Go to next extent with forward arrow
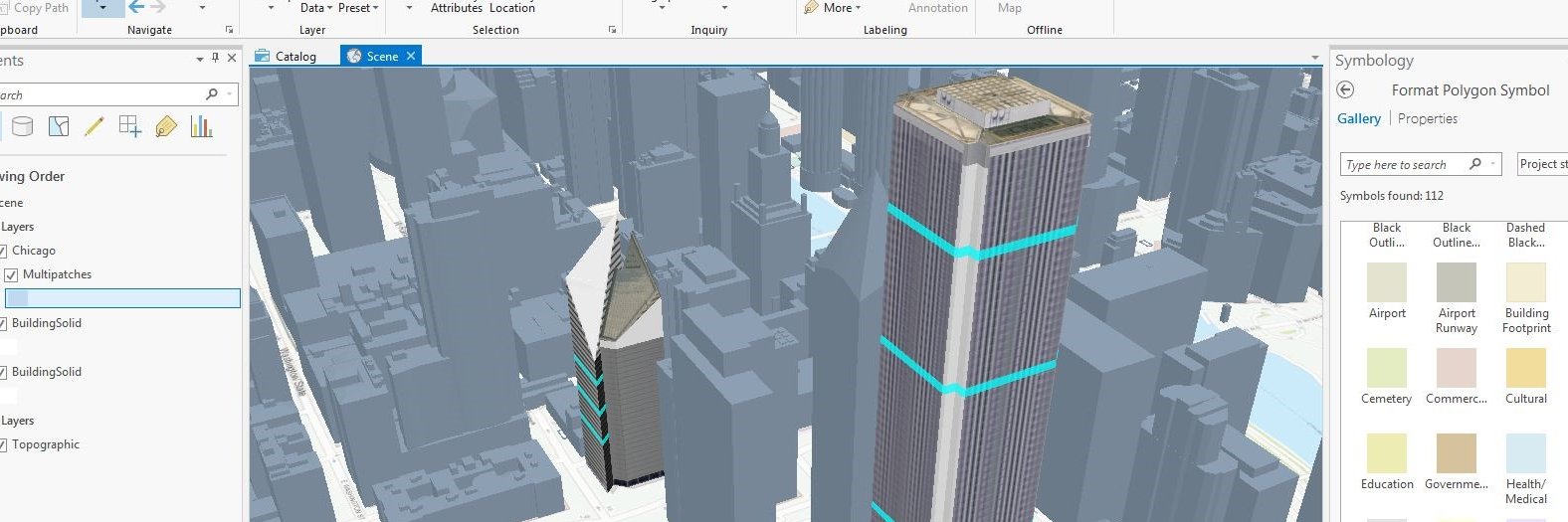 tap(157, 7)
